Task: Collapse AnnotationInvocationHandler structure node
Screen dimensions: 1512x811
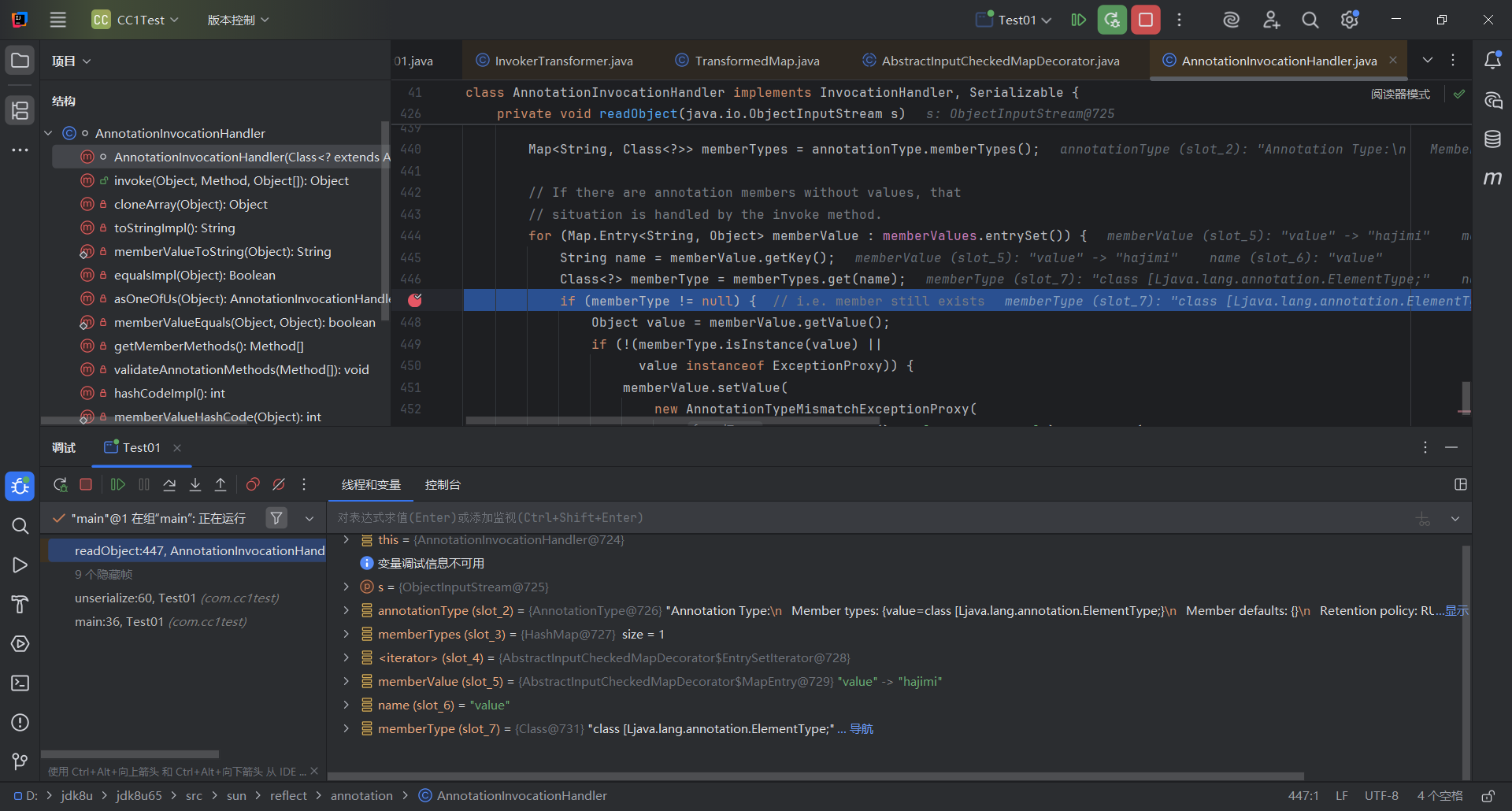Action: [48, 133]
